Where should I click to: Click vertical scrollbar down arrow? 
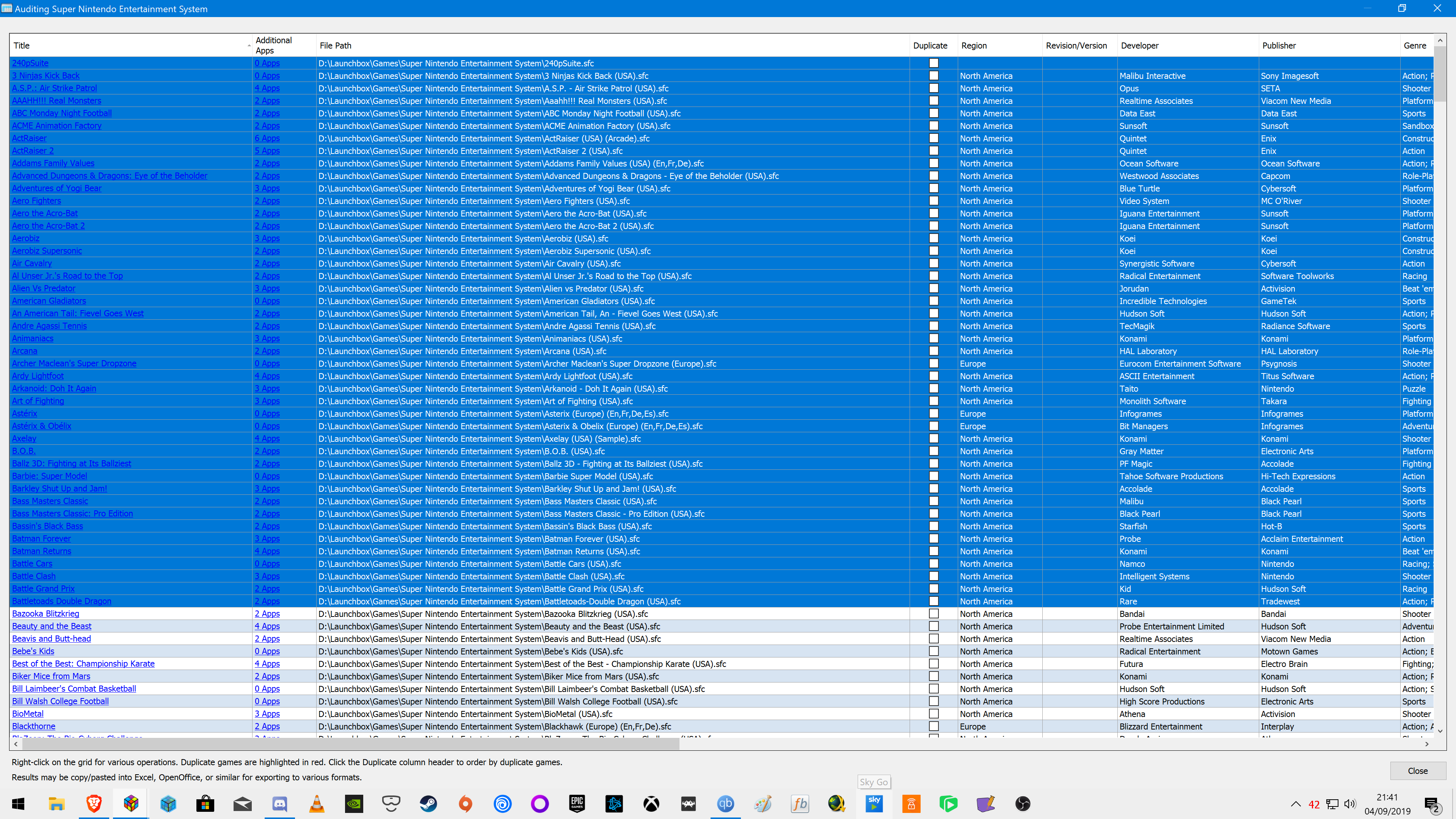pyautogui.click(x=1440, y=731)
